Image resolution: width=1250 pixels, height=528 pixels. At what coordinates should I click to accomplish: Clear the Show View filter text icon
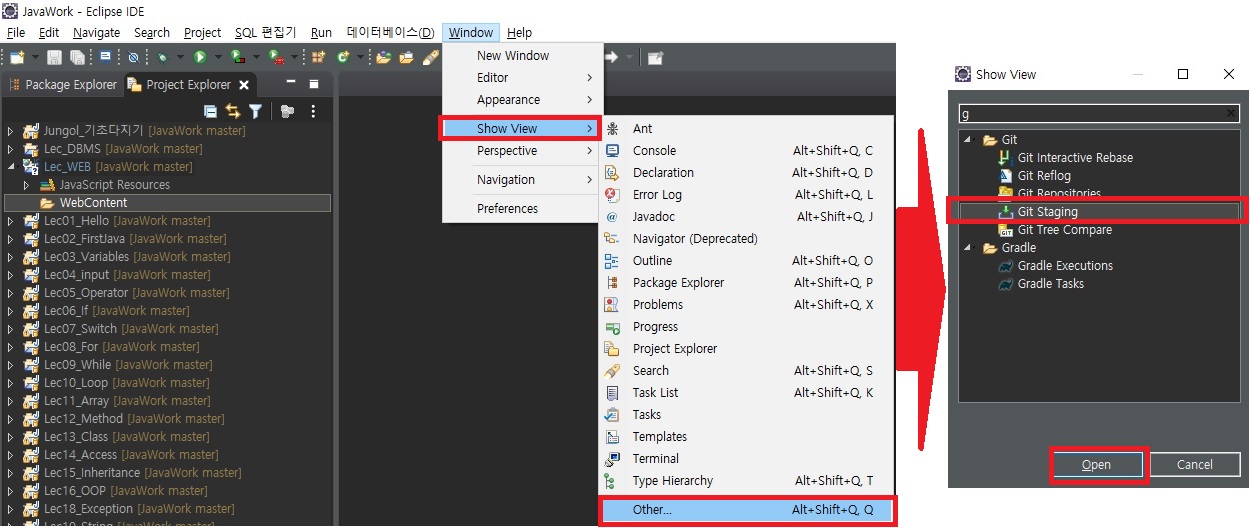[1232, 113]
